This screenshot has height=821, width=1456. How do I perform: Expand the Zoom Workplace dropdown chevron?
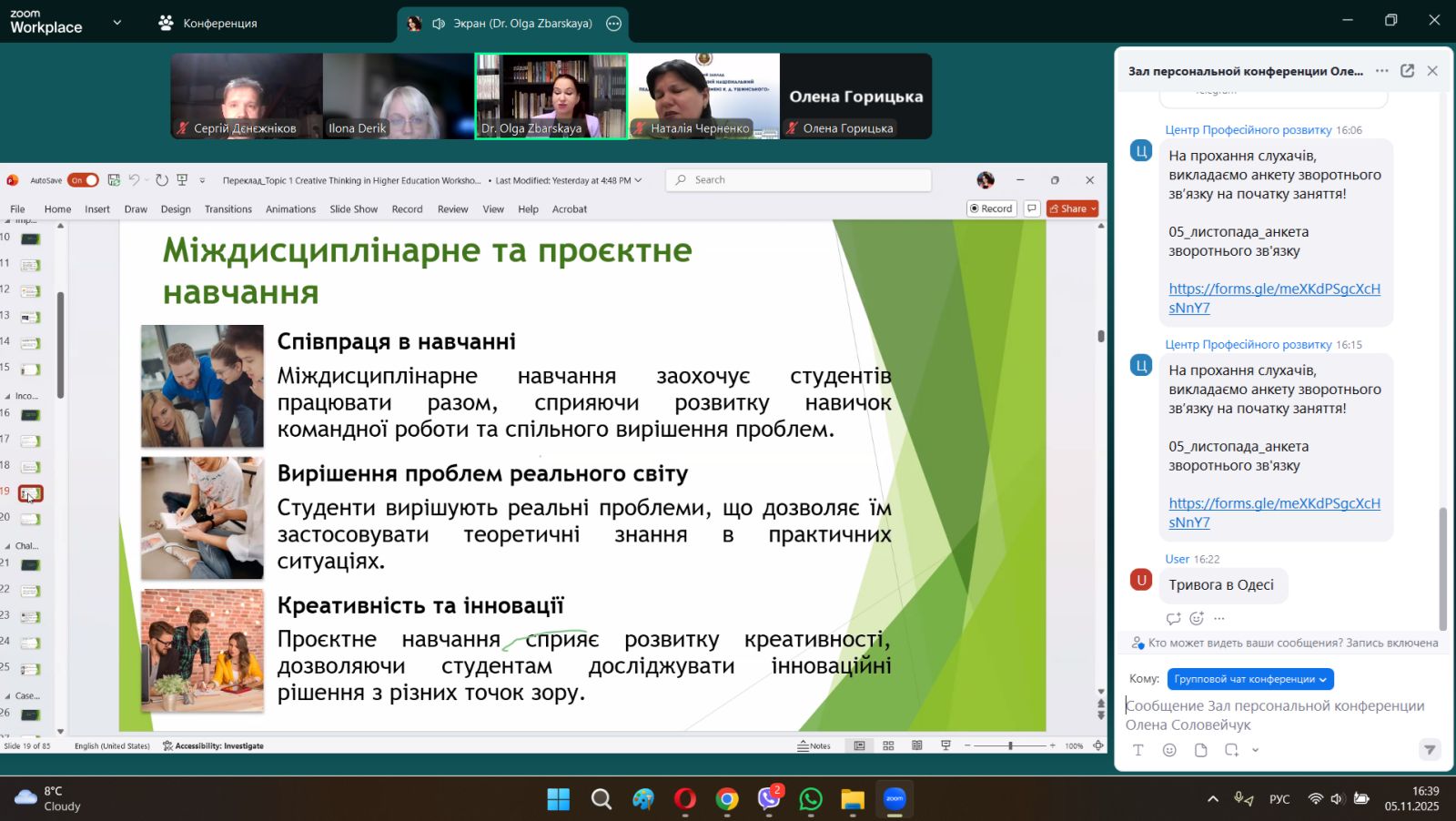pyautogui.click(x=116, y=22)
